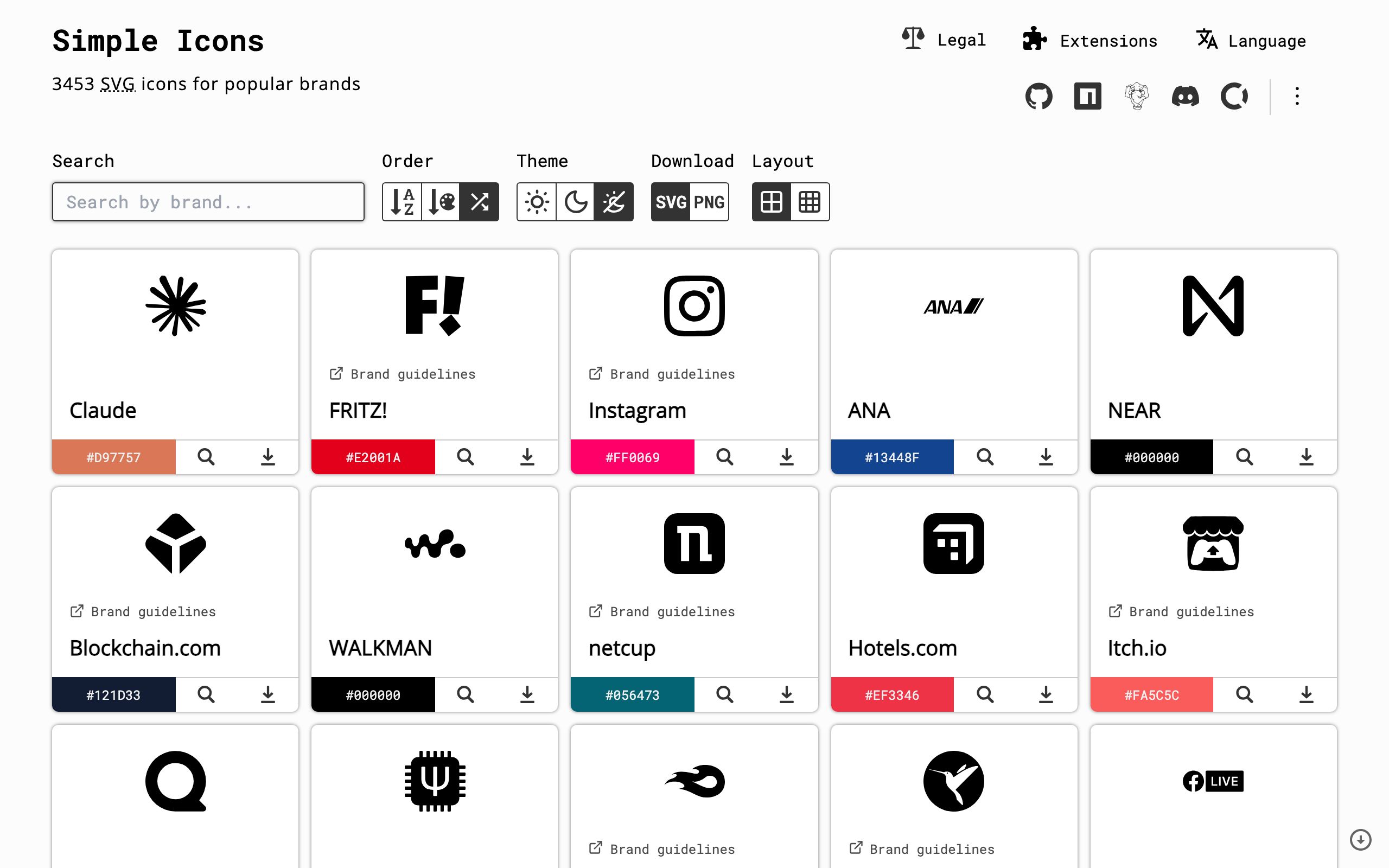Switch to the light theme
The image size is (1389, 868).
[x=537, y=201]
